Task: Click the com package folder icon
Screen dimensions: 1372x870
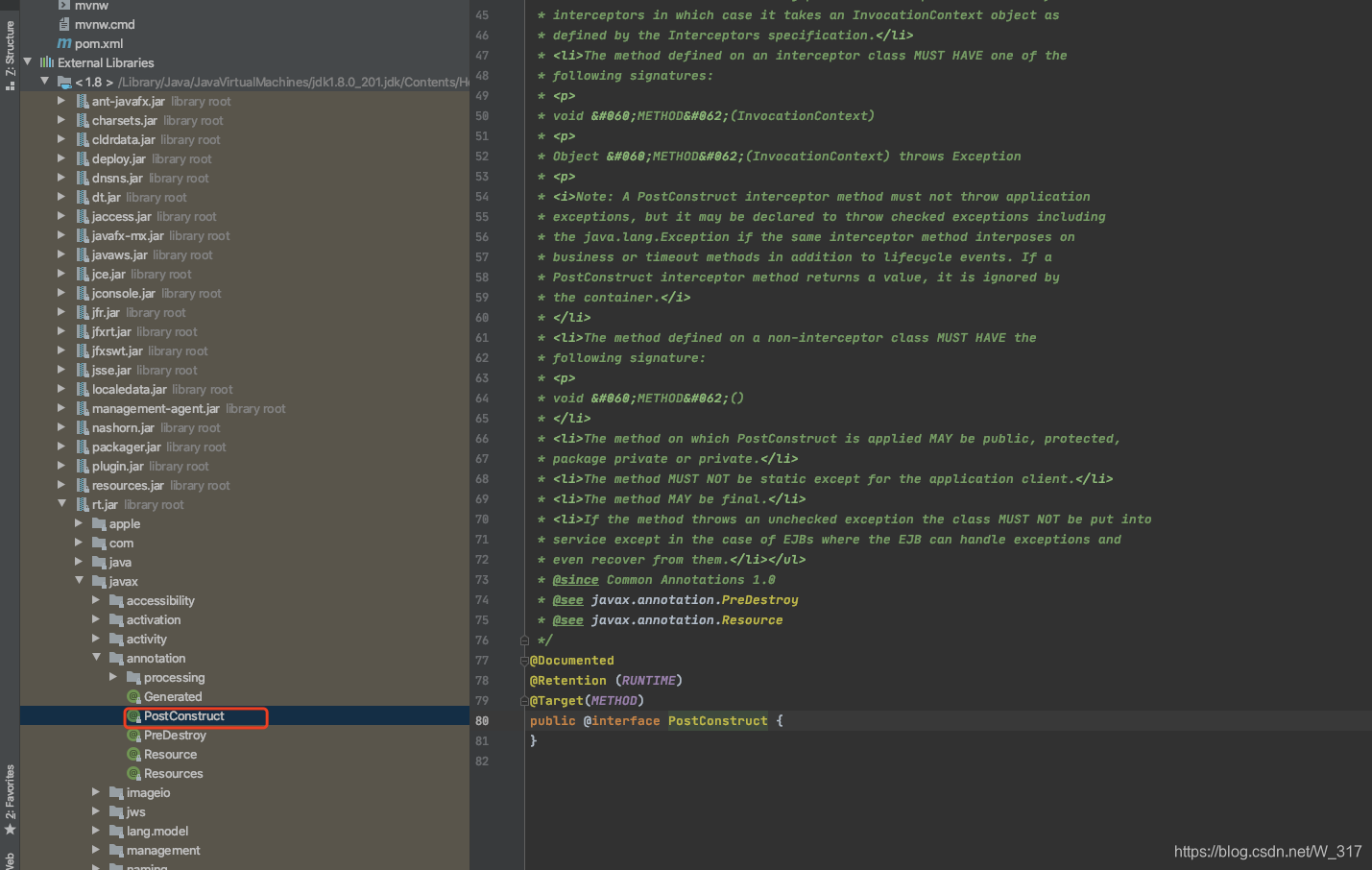Action: pos(99,543)
